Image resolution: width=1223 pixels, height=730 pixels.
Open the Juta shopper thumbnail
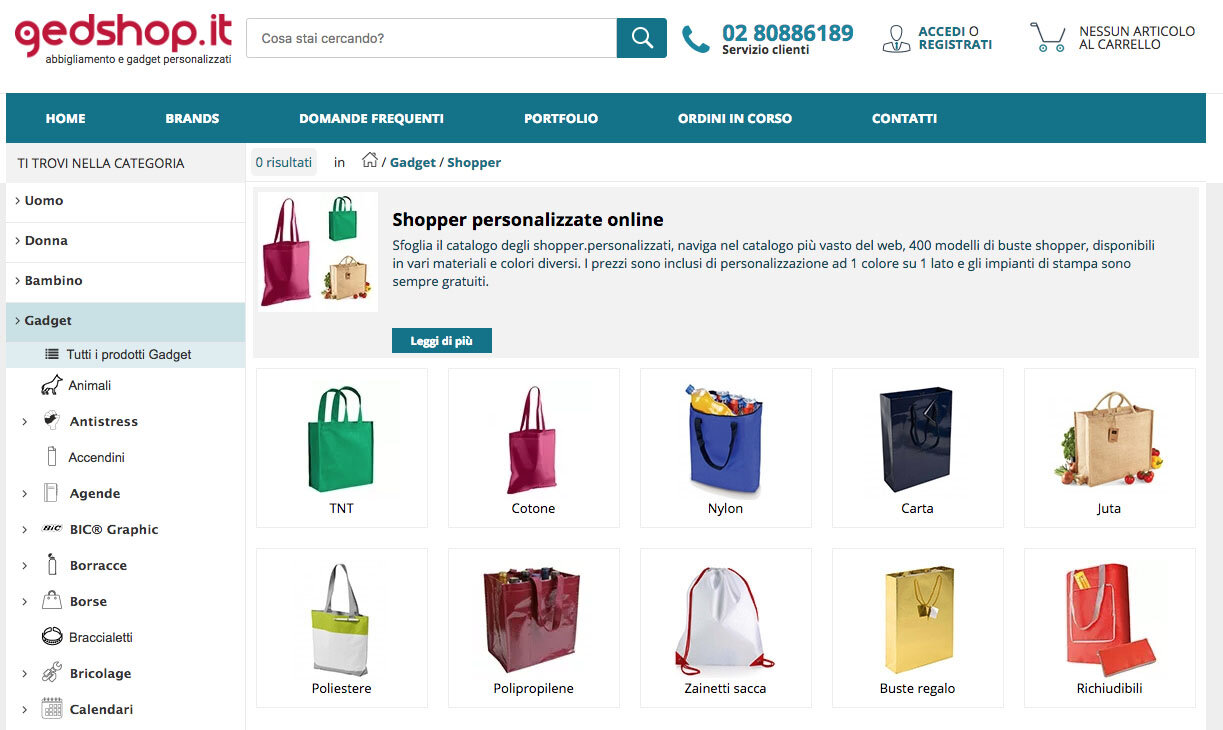point(1110,448)
